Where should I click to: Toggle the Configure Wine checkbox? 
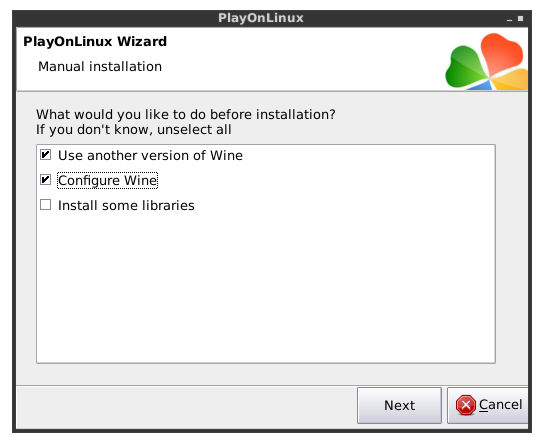[45, 180]
